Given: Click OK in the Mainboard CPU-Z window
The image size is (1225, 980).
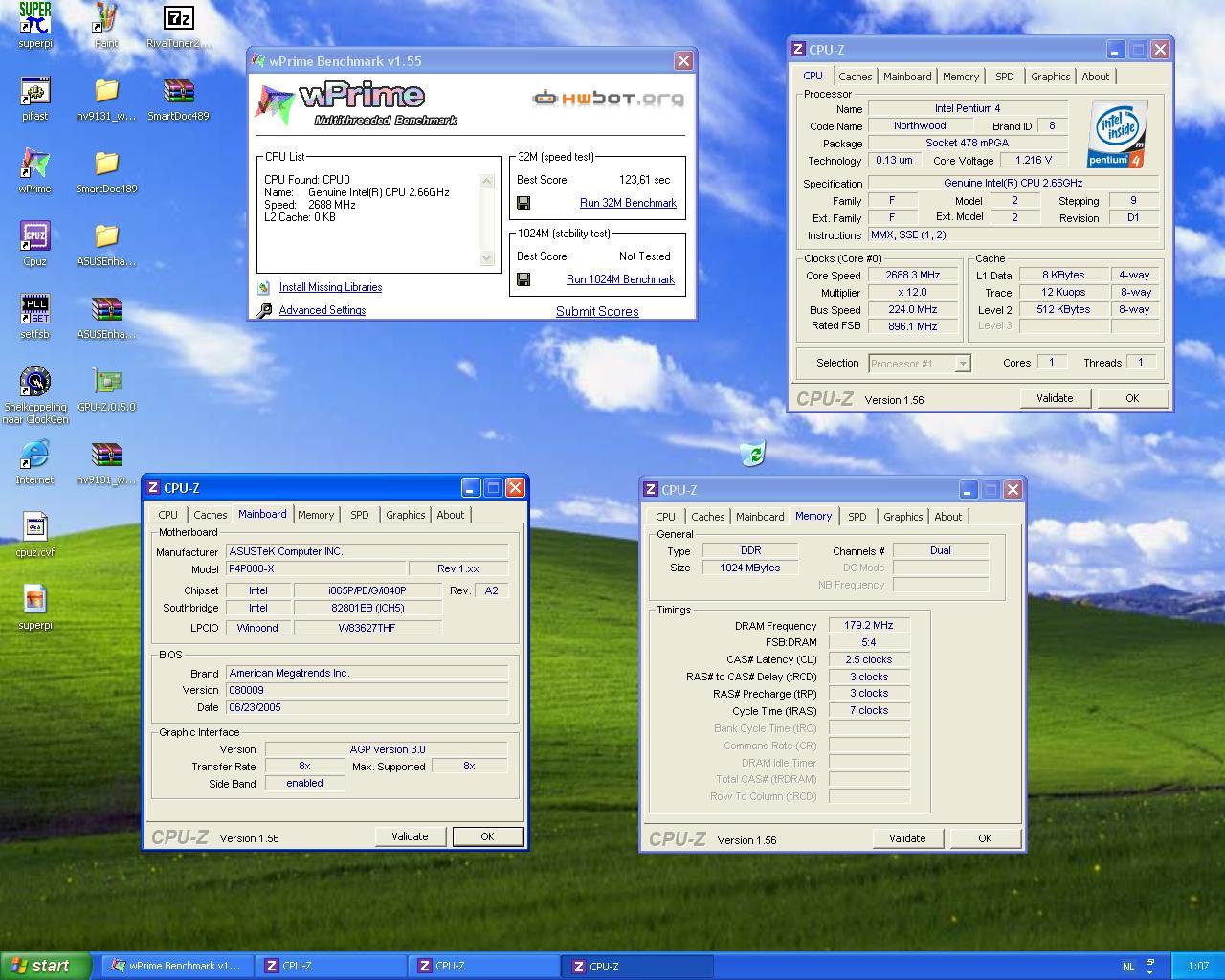Looking at the screenshot, I should click(487, 836).
